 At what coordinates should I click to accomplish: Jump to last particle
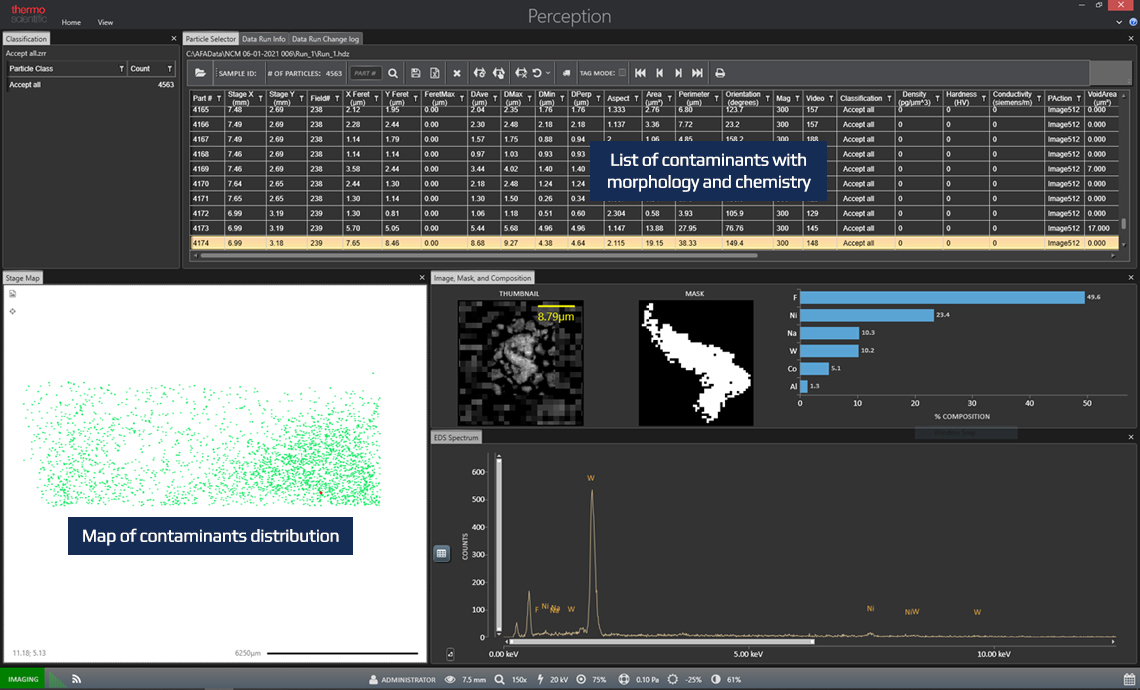tap(697, 73)
